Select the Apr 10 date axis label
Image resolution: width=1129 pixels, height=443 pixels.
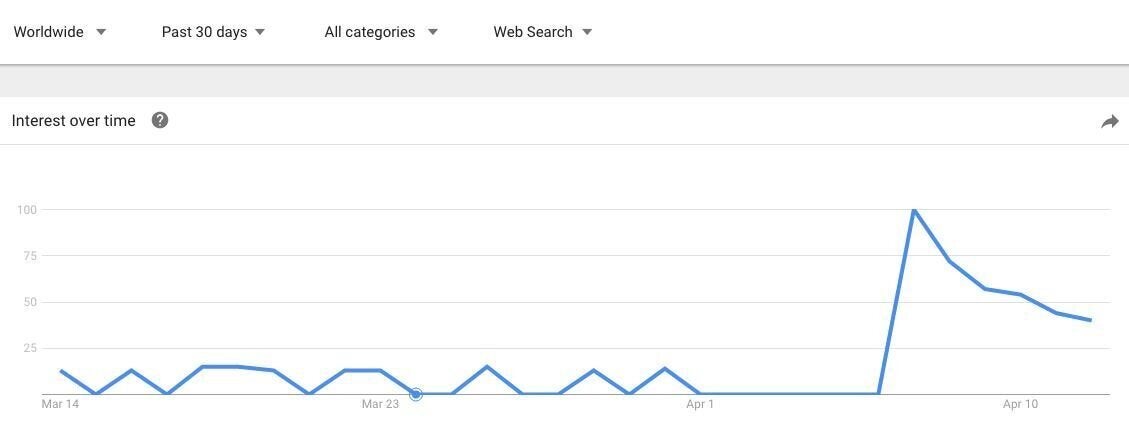pyautogui.click(x=1020, y=404)
